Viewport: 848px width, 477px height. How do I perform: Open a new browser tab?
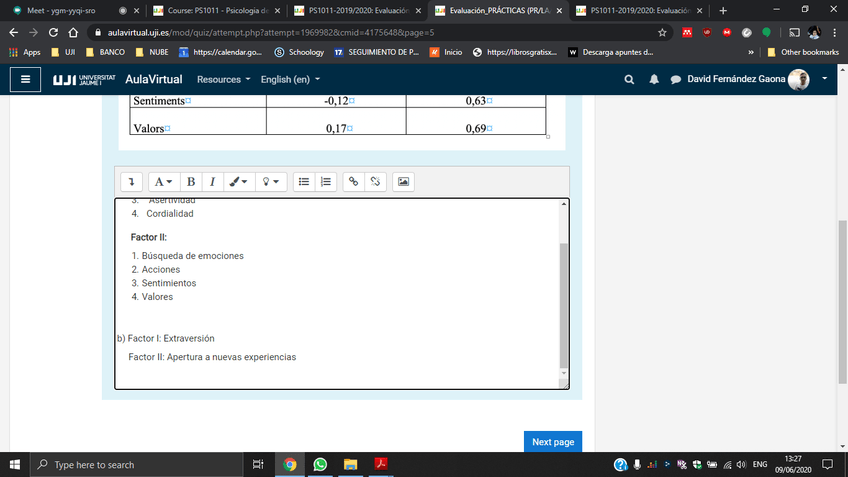723,10
